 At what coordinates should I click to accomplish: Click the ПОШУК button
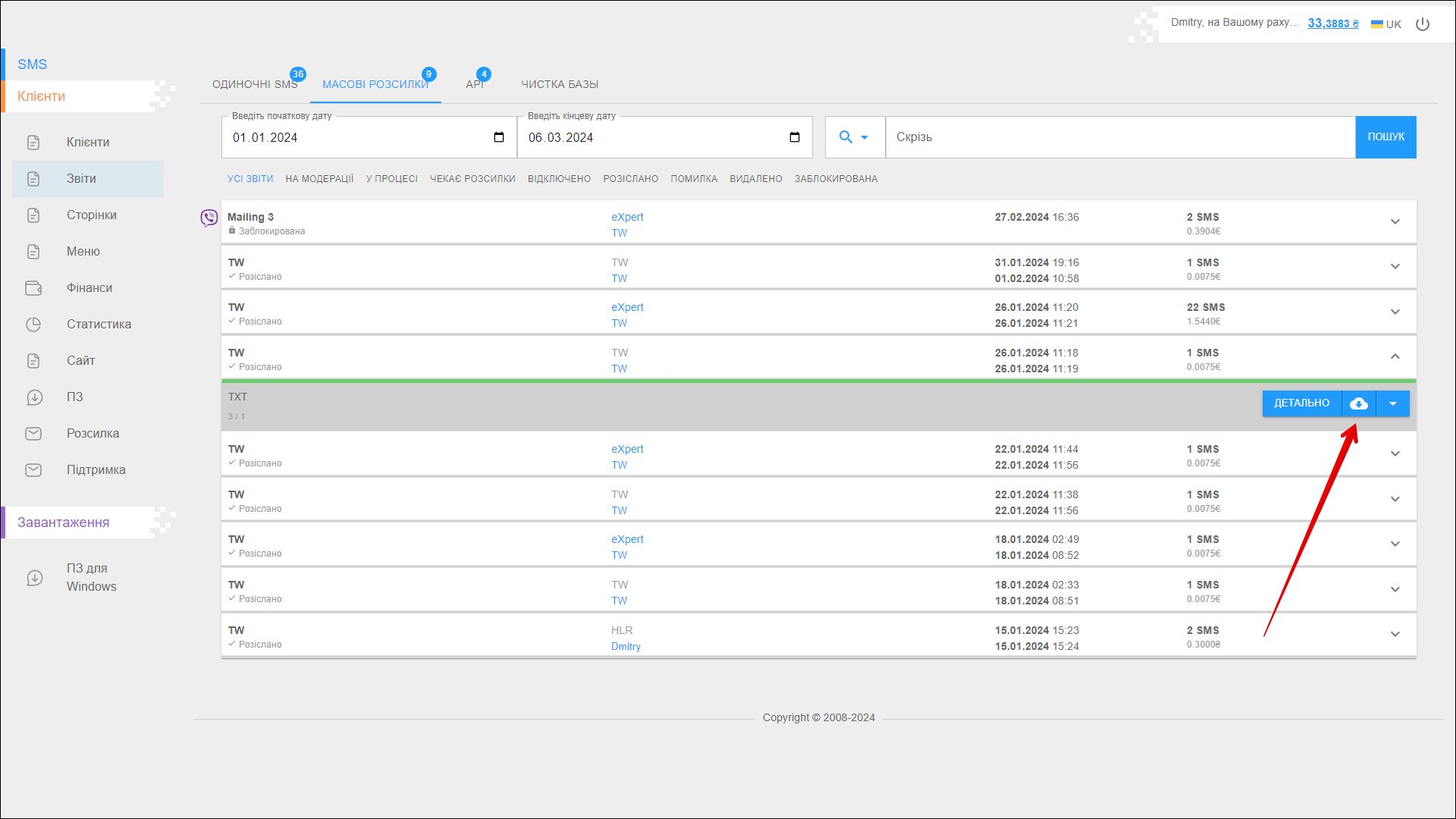1385,137
